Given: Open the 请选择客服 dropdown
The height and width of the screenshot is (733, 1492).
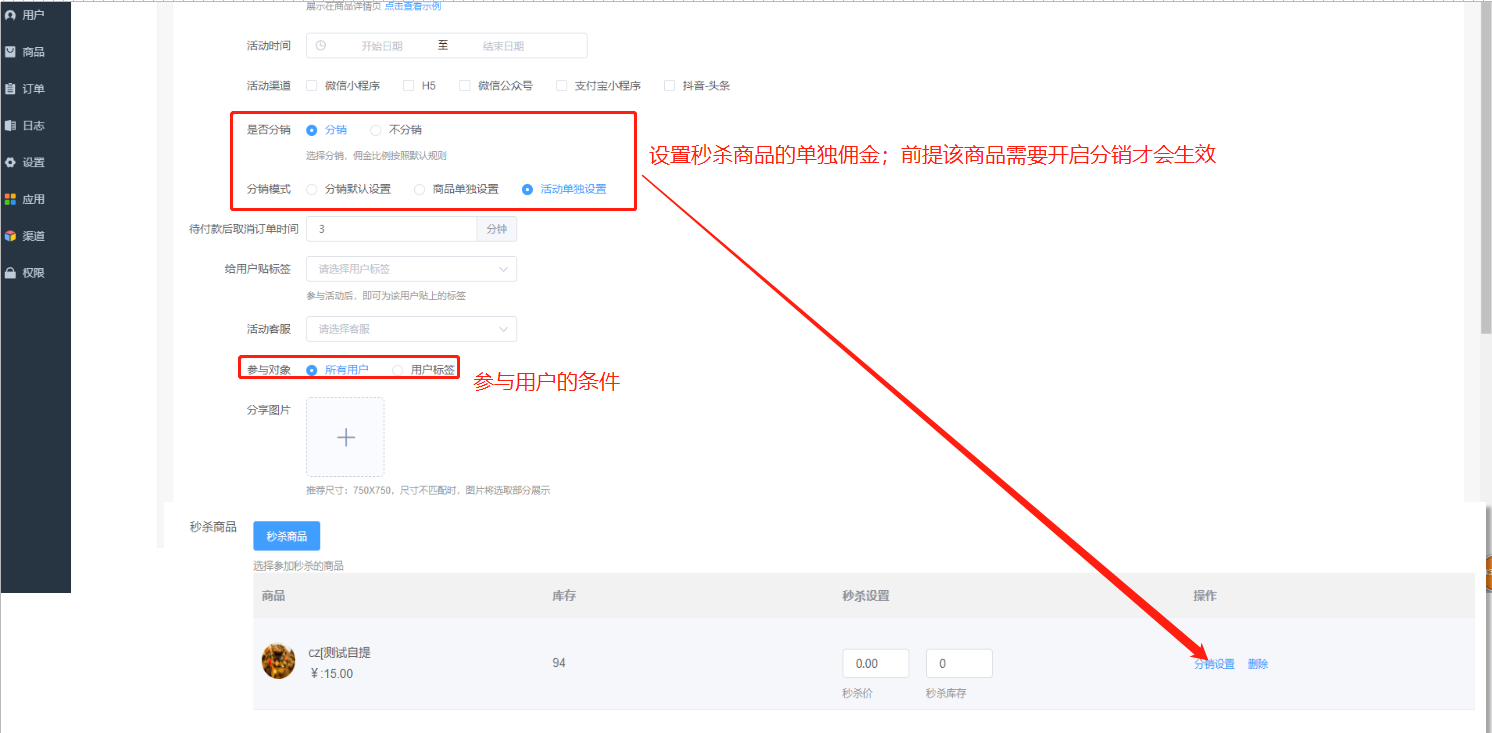Looking at the screenshot, I should pyautogui.click(x=411, y=329).
